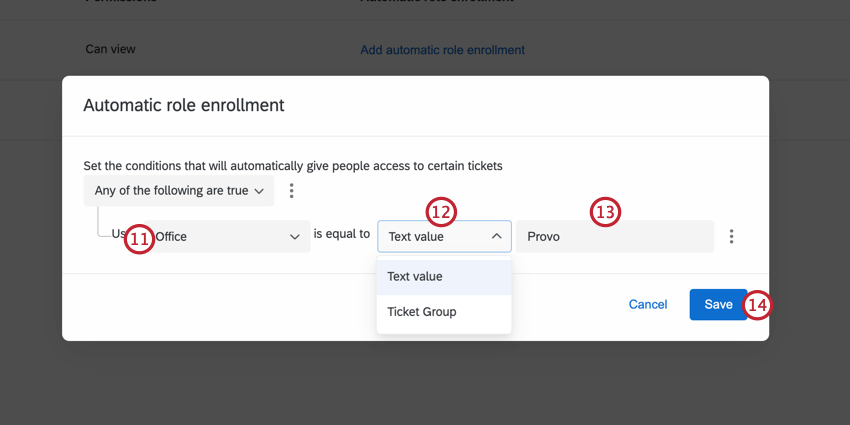The image size is (850, 425).
Task: Click into the Provo value field
Action: coord(615,237)
